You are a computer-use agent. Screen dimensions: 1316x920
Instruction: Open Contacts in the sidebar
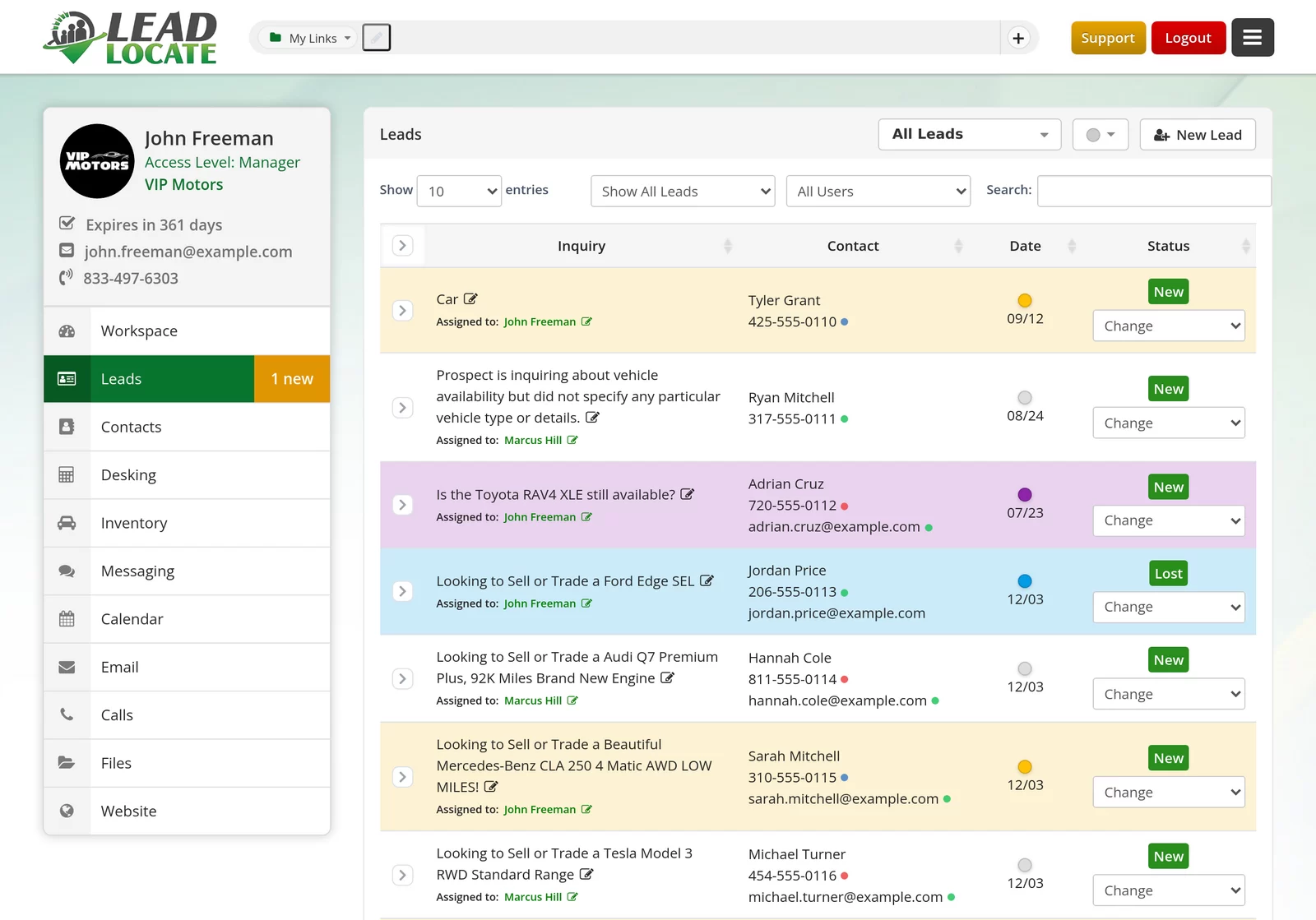[187, 427]
